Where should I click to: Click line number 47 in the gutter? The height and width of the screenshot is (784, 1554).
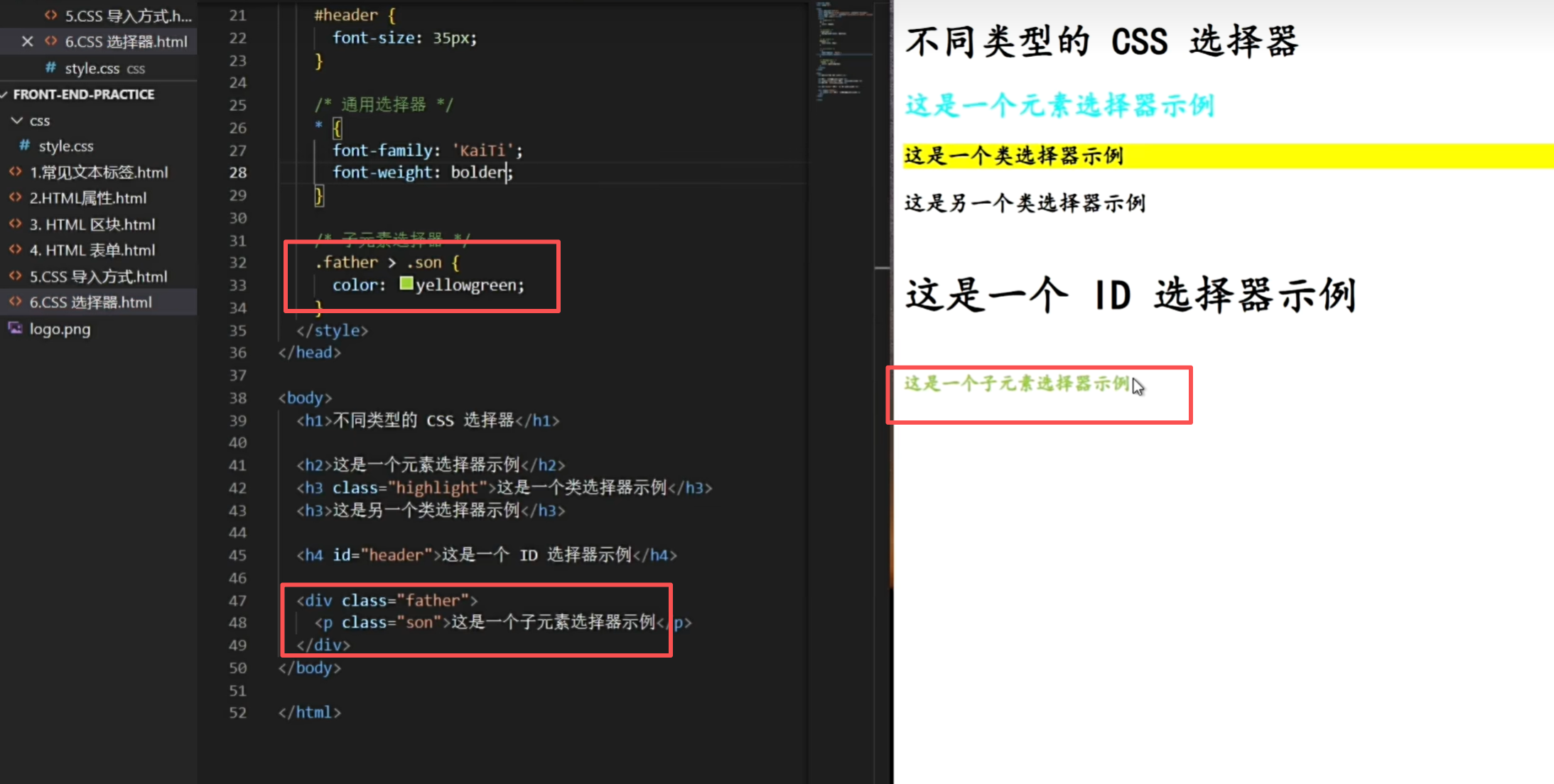click(237, 601)
